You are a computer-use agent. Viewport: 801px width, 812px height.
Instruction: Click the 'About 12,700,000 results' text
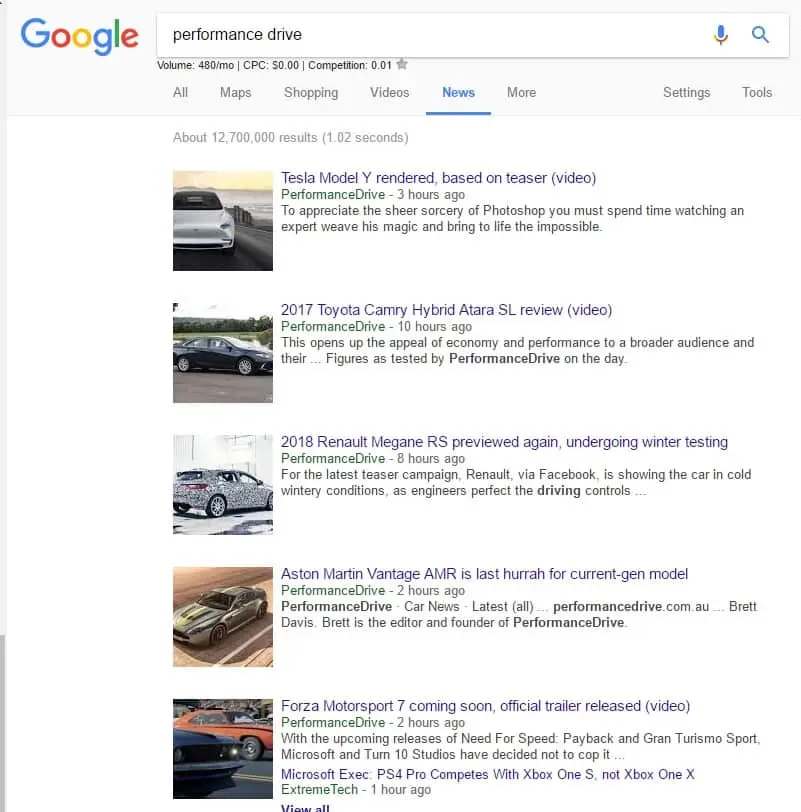(x=290, y=138)
